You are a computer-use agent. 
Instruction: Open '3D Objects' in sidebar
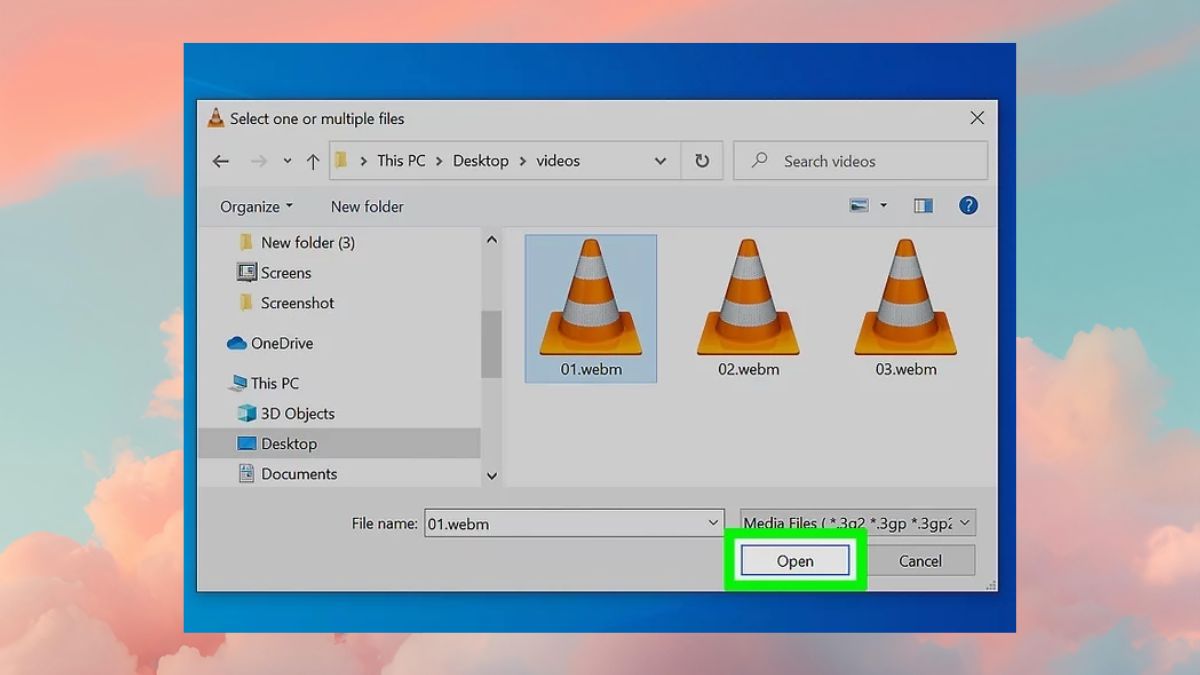[x=298, y=413]
